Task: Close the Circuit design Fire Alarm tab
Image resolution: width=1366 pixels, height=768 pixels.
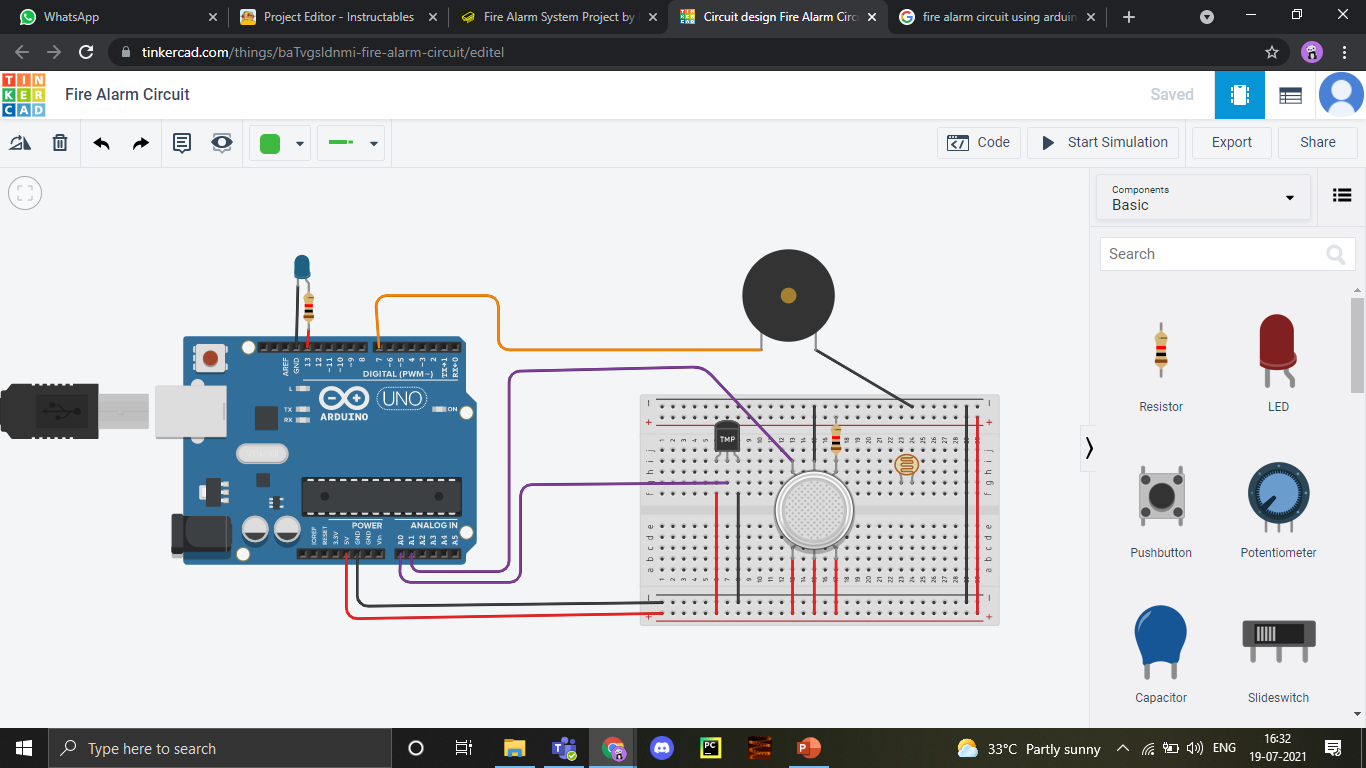Action: click(872, 17)
